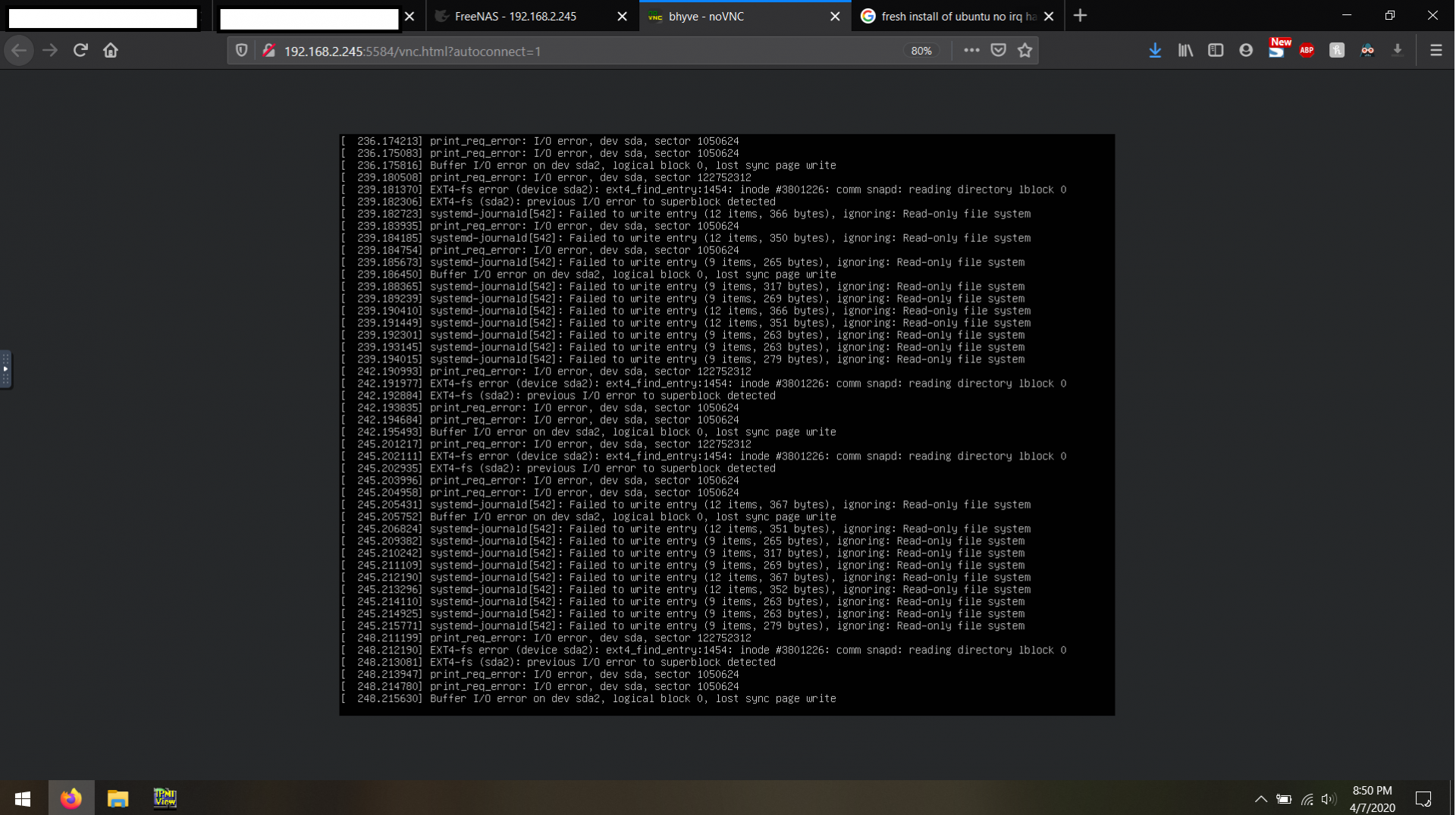Open the extension with New badge
The width and height of the screenshot is (1456, 815).
click(1277, 49)
